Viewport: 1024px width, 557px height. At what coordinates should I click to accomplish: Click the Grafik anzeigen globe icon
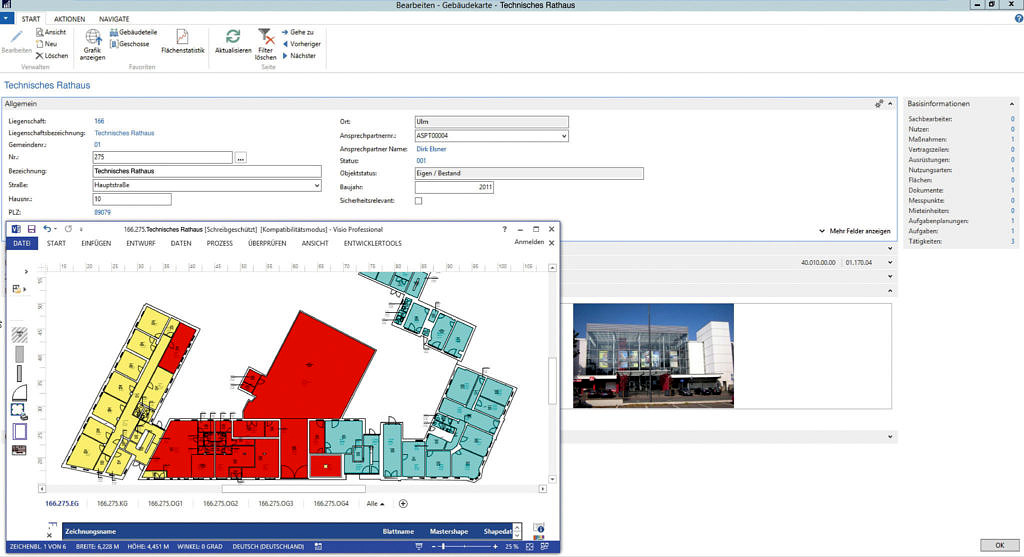click(x=92, y=39)
